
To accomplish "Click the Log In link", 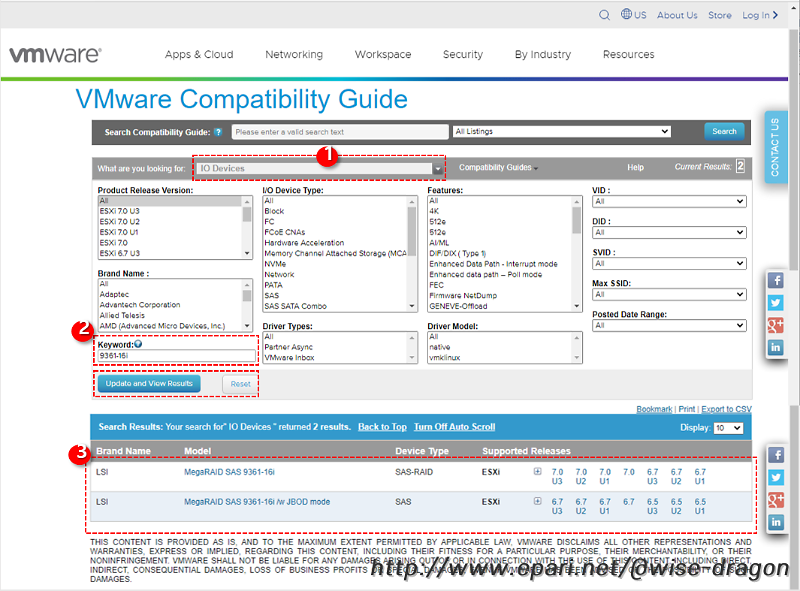I will tap(760, 15).
